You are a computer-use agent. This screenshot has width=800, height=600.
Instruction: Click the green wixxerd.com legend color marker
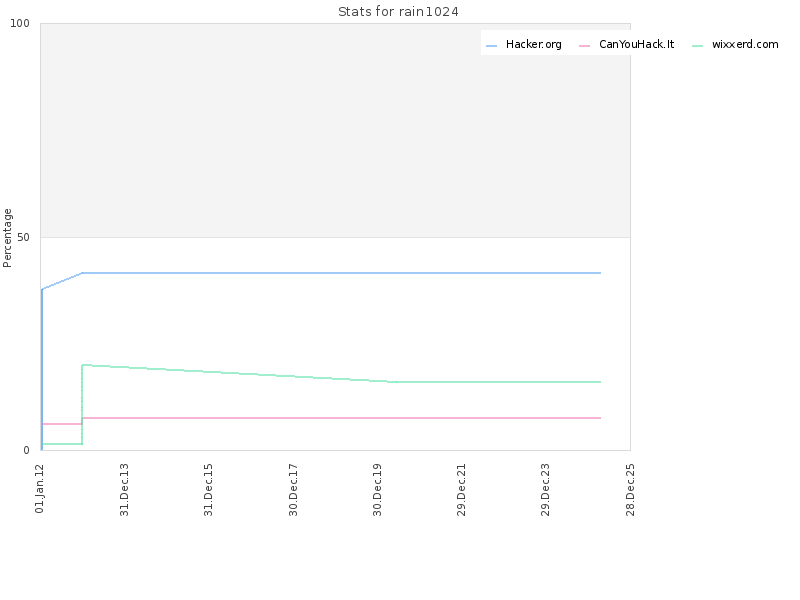tap(697, 46)
